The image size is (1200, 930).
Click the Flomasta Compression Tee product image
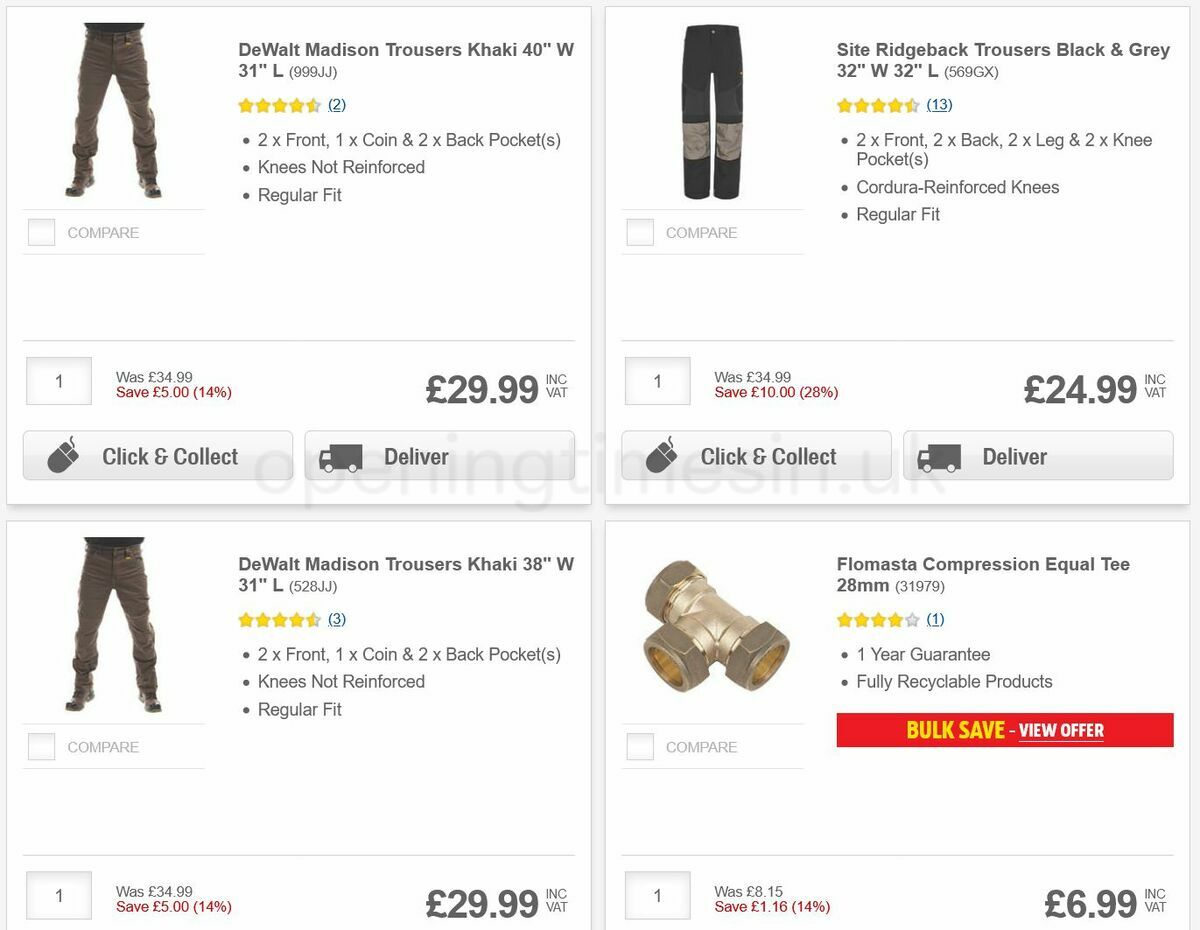[x=712, y=627]
